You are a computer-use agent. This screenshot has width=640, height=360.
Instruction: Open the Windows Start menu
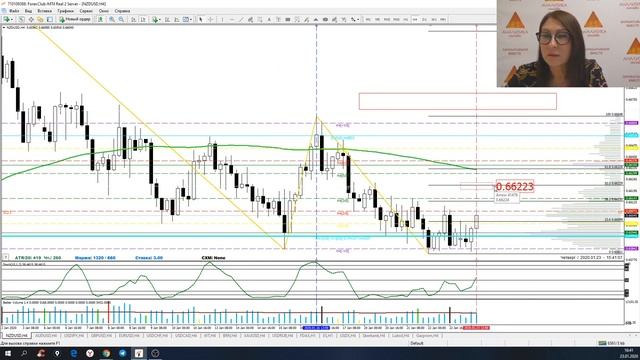[x=8, y=353]
